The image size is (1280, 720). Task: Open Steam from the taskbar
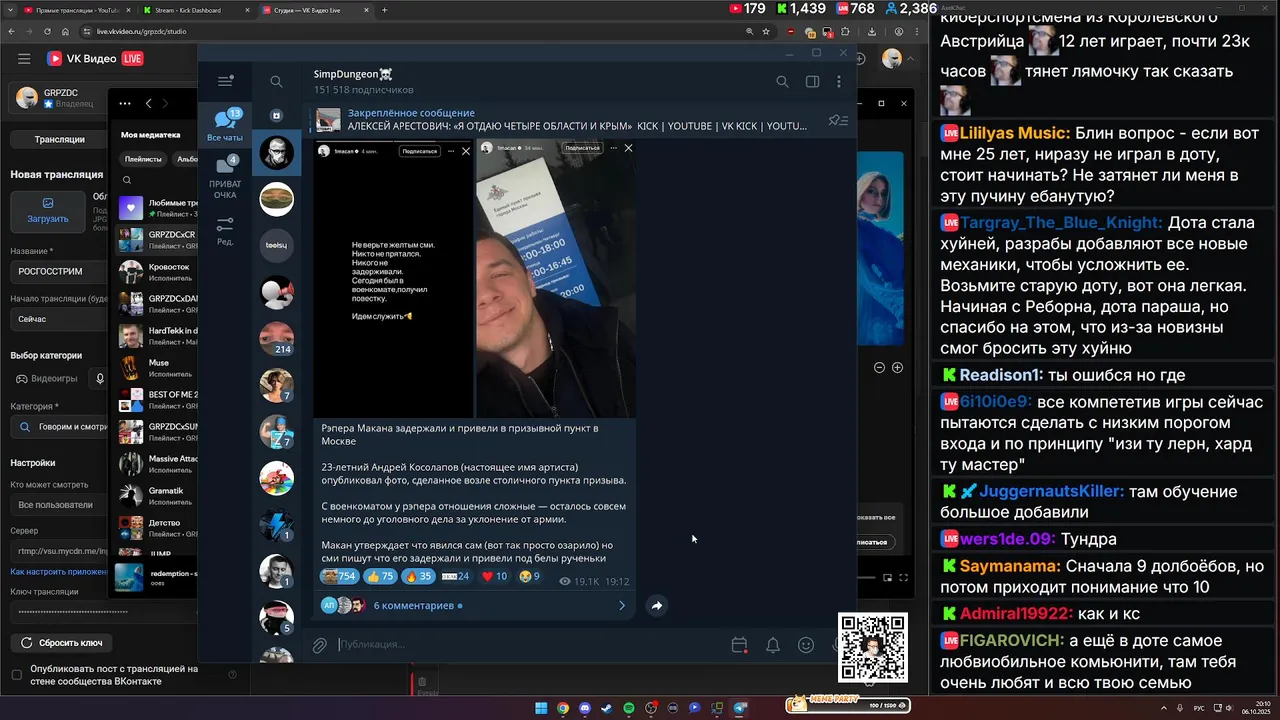point(607,708)
